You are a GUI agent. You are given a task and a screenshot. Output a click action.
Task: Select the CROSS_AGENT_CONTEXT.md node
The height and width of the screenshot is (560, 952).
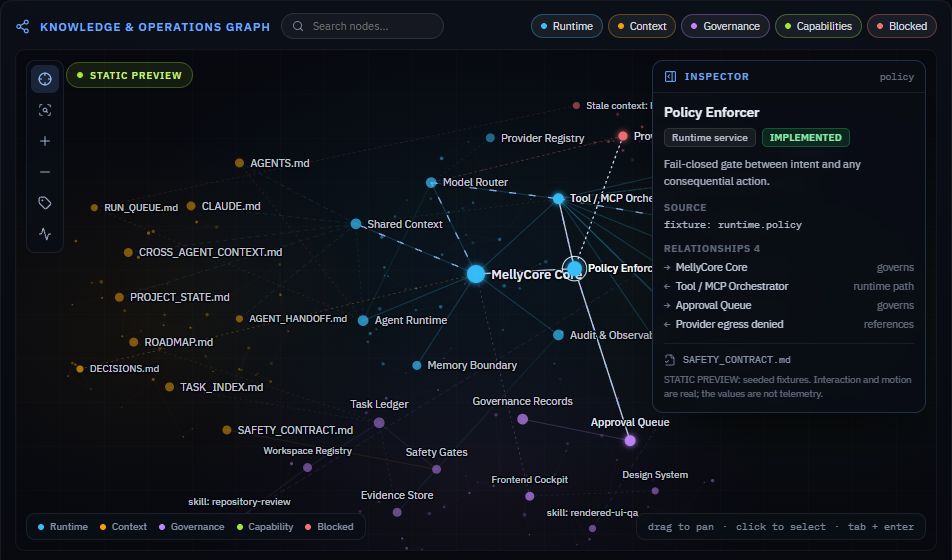click(128, 253)
